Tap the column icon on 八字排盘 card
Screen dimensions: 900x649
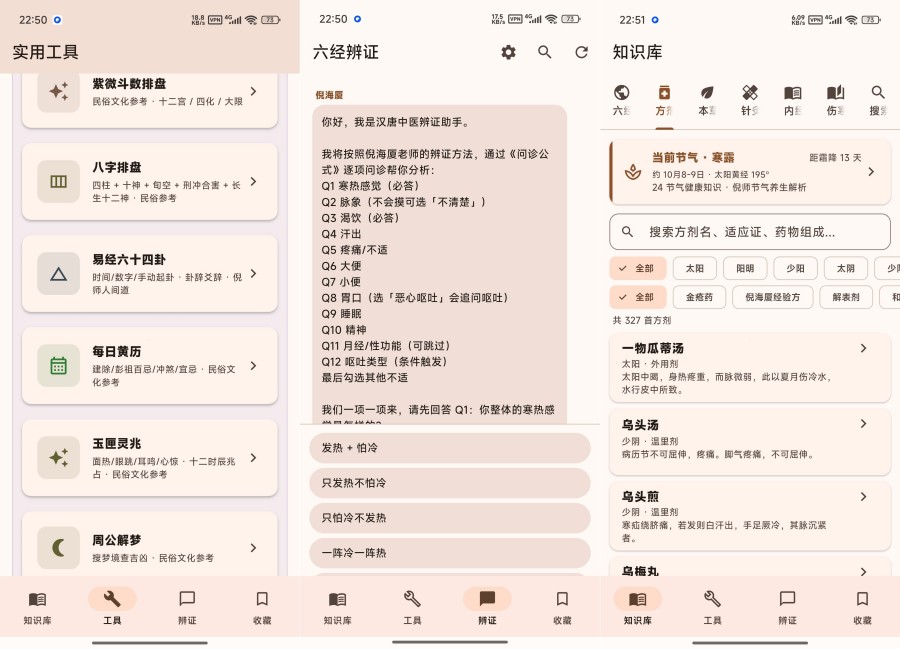pyautogui.click(x=59, y=181)
